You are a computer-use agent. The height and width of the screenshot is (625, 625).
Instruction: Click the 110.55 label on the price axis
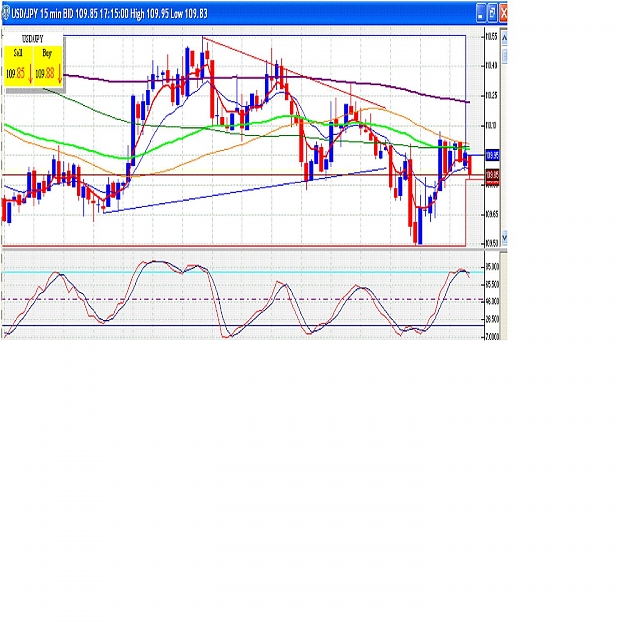coord(491,37)
